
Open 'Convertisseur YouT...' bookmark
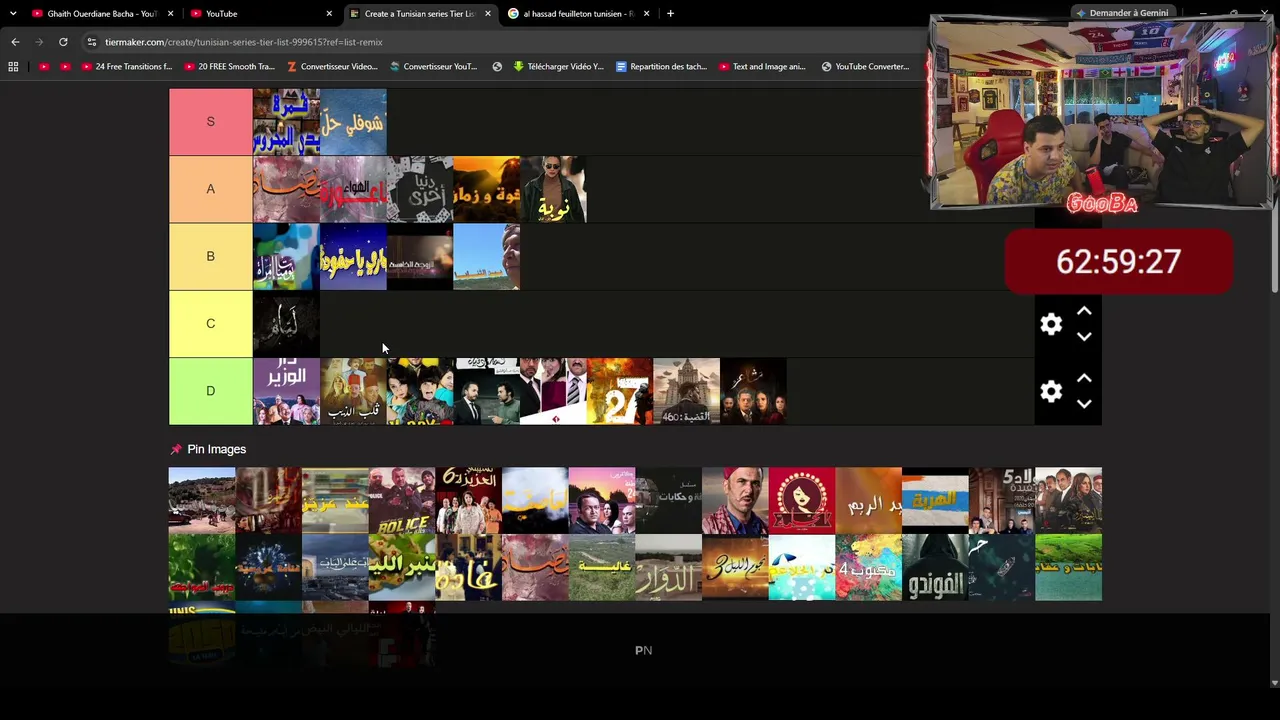coord(434,67)
